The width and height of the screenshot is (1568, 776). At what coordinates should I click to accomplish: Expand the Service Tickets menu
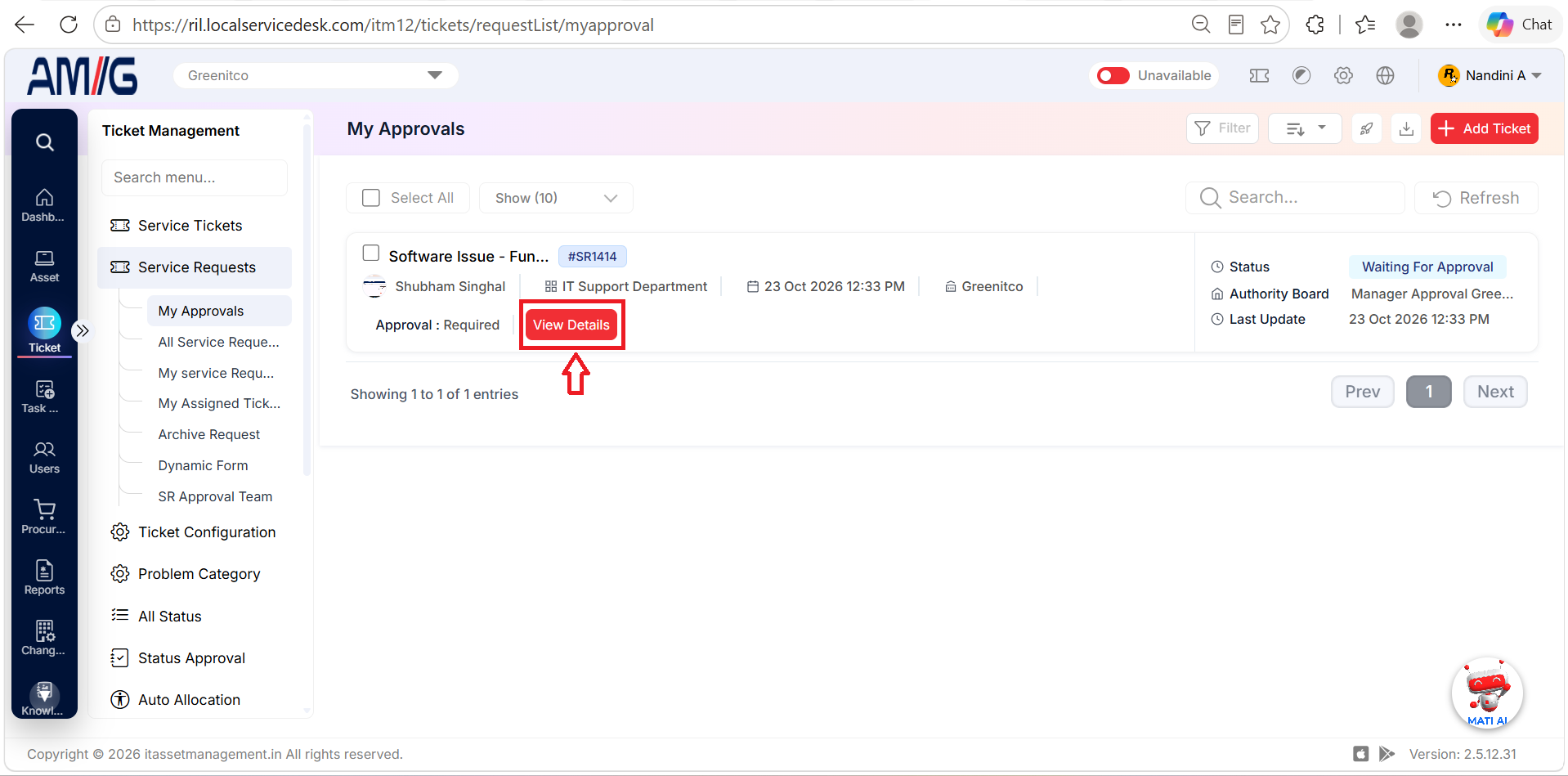[195, 226]
